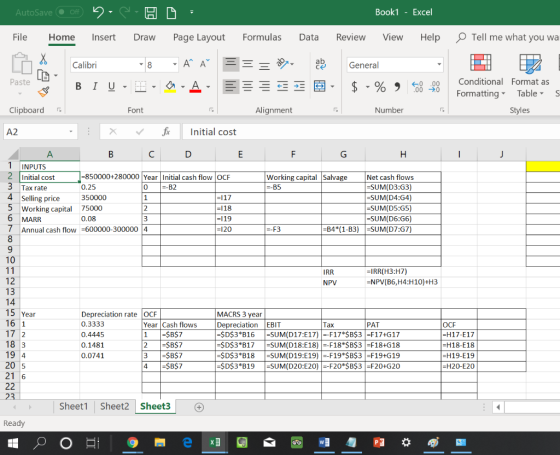This screenshot has width=560, height=455.
Task: Select Align Left icon
Action: pyautogui.click(x=231, y=86)
